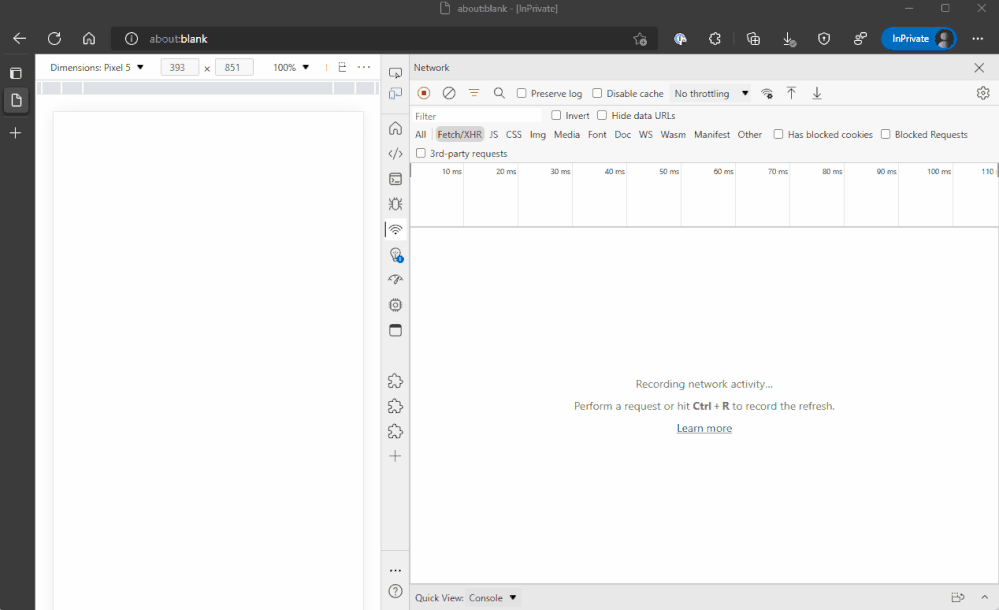Viewport: 999px width, 610px height.
Task: Open Network settings gear icon
Action: click(983, 93)
